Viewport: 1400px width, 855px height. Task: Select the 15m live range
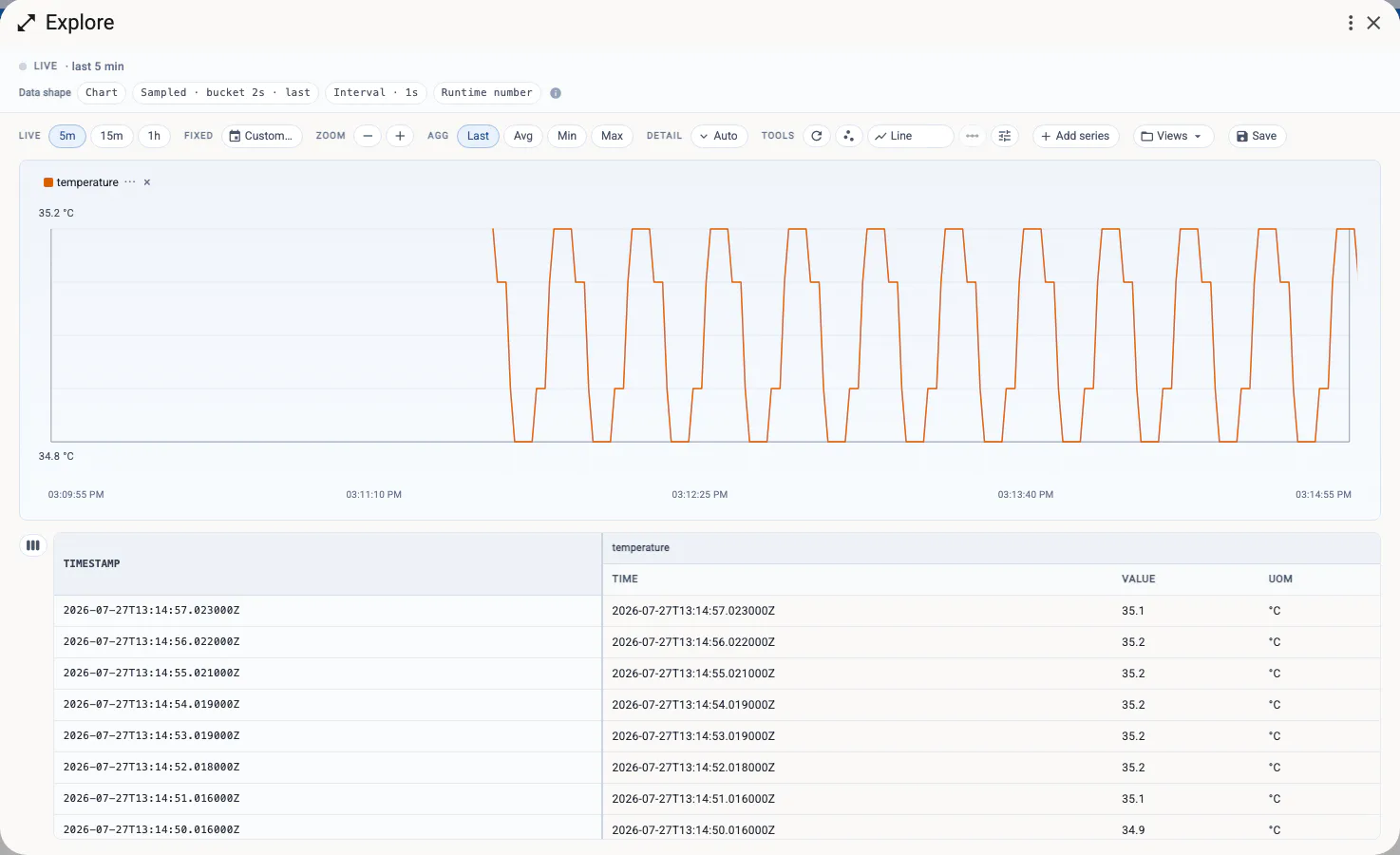112,136
